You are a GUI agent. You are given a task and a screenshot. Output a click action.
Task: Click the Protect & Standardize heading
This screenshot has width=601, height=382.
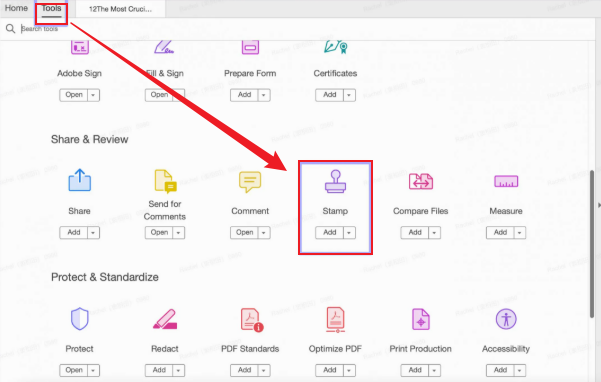click(x=105, y=277)
